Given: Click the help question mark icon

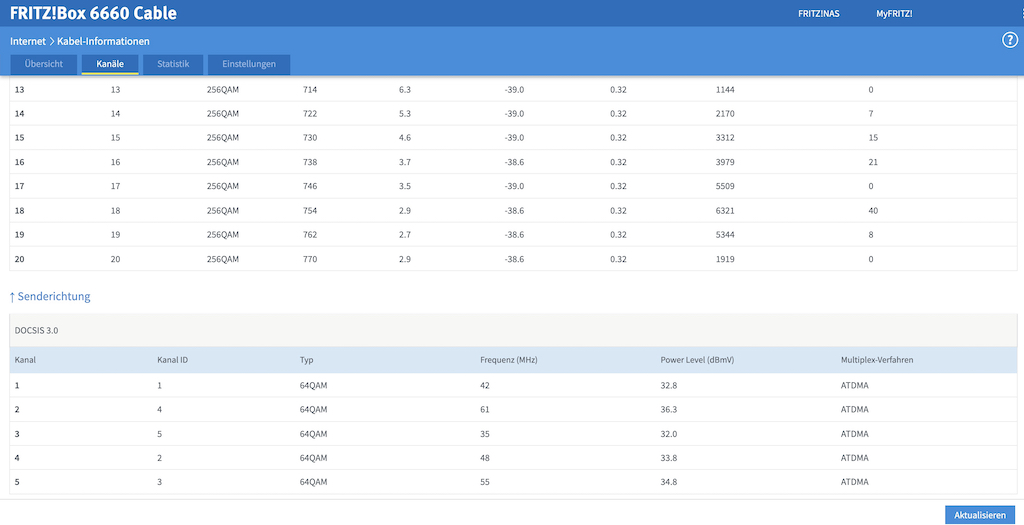Looking at the screenshot, I should pos(1009,40).
